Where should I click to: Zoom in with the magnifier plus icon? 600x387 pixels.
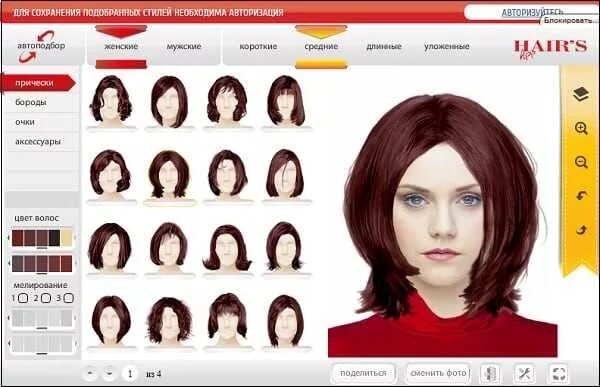tap(581, 128)
